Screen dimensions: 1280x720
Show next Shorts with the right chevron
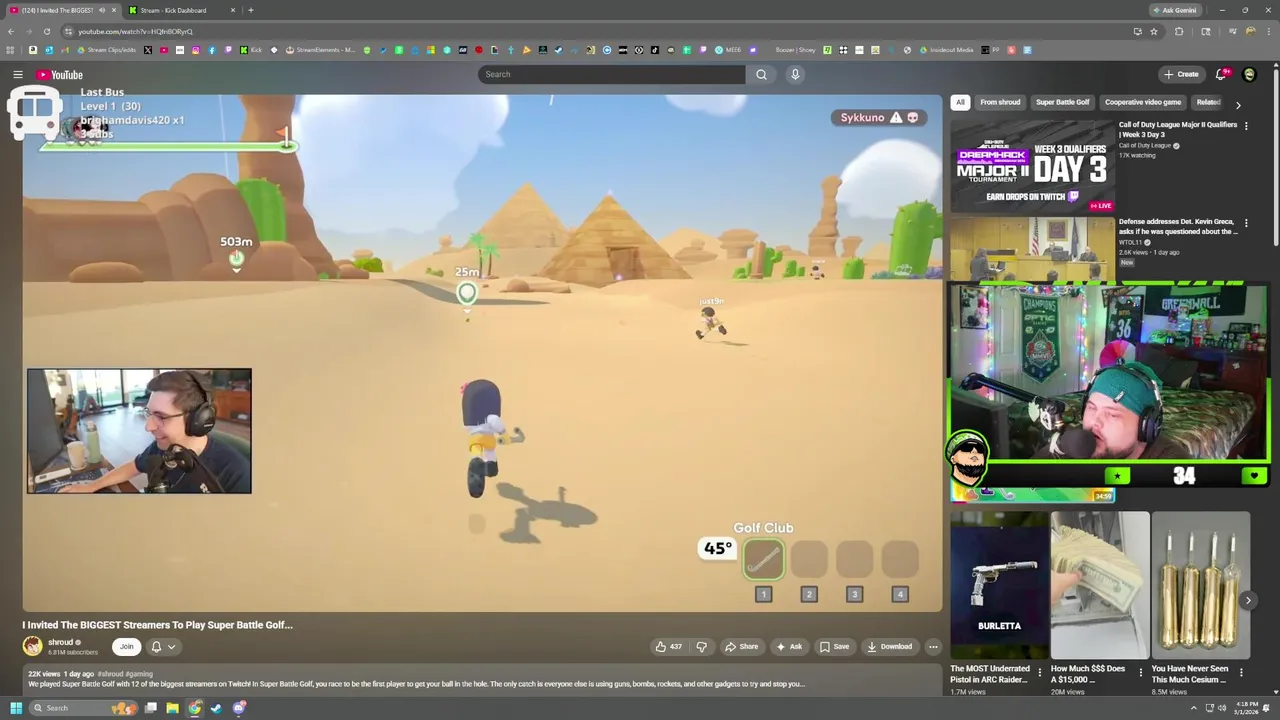(1248, 601)
